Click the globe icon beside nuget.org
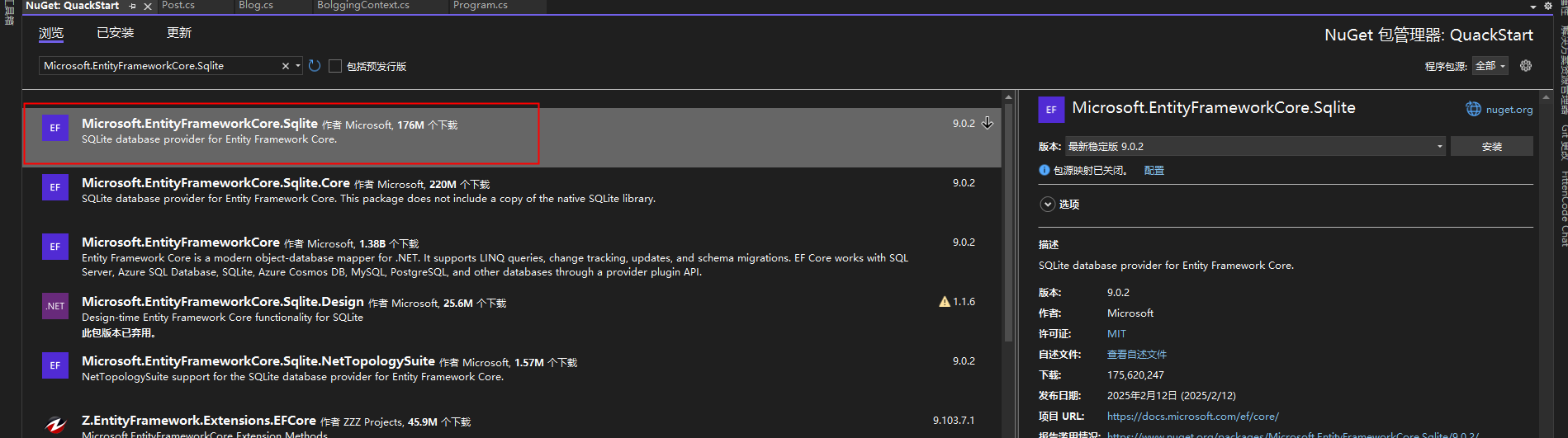The width and height of the screenshot is (1568, 438). 1473,109
